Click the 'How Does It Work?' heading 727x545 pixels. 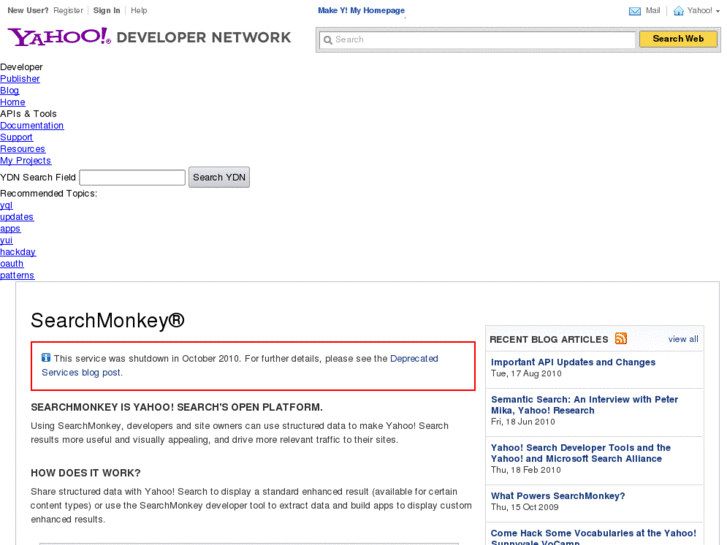(x=85, y=473)
